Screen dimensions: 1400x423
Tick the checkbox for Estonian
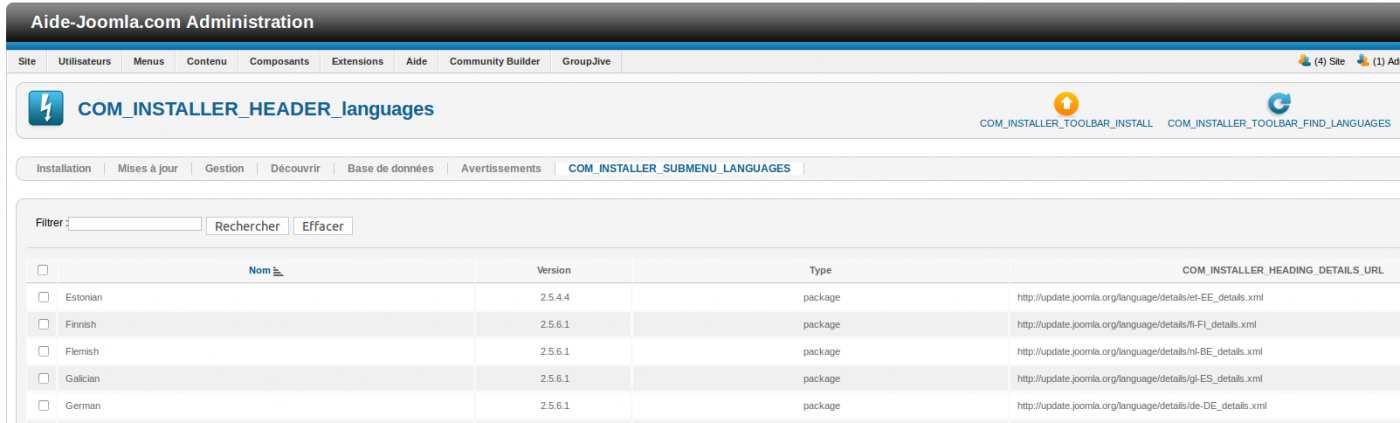43,297
